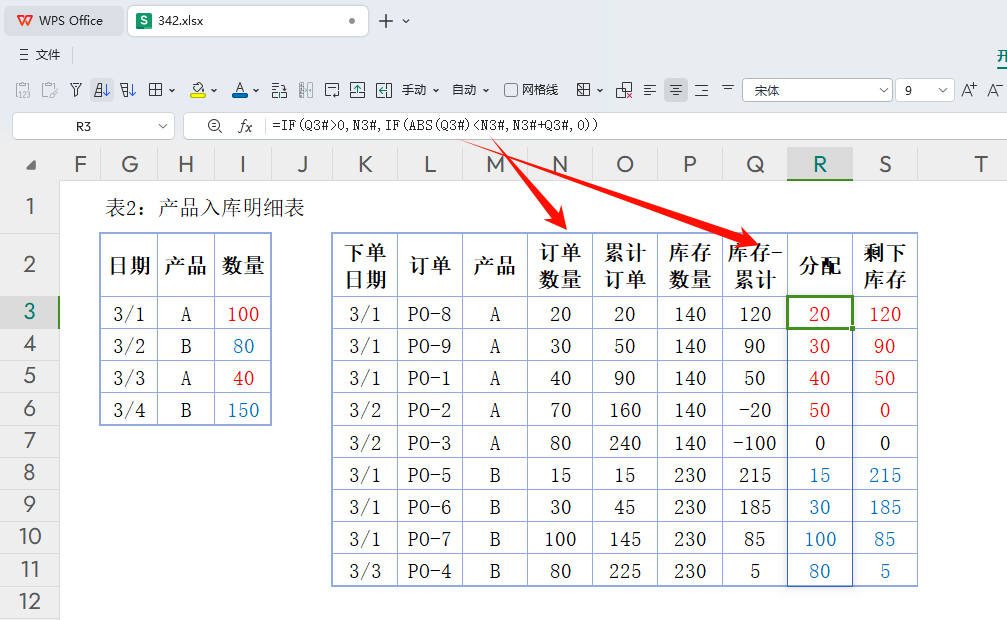Click the 下单日期 header cell
This screenshot has width=1007, height=620.
tap(365, 265)
